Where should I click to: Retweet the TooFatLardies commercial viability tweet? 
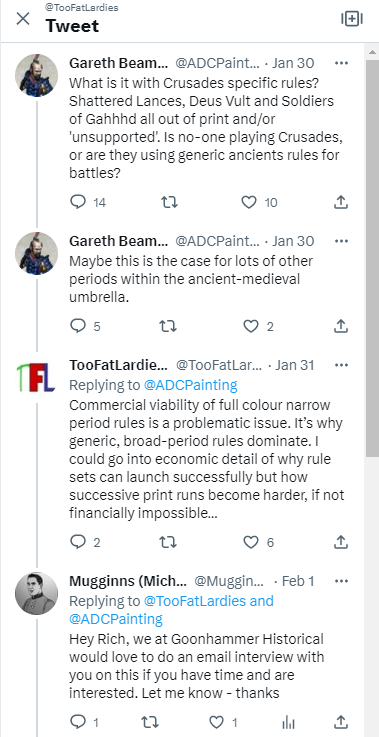click(x=168, y=542)
